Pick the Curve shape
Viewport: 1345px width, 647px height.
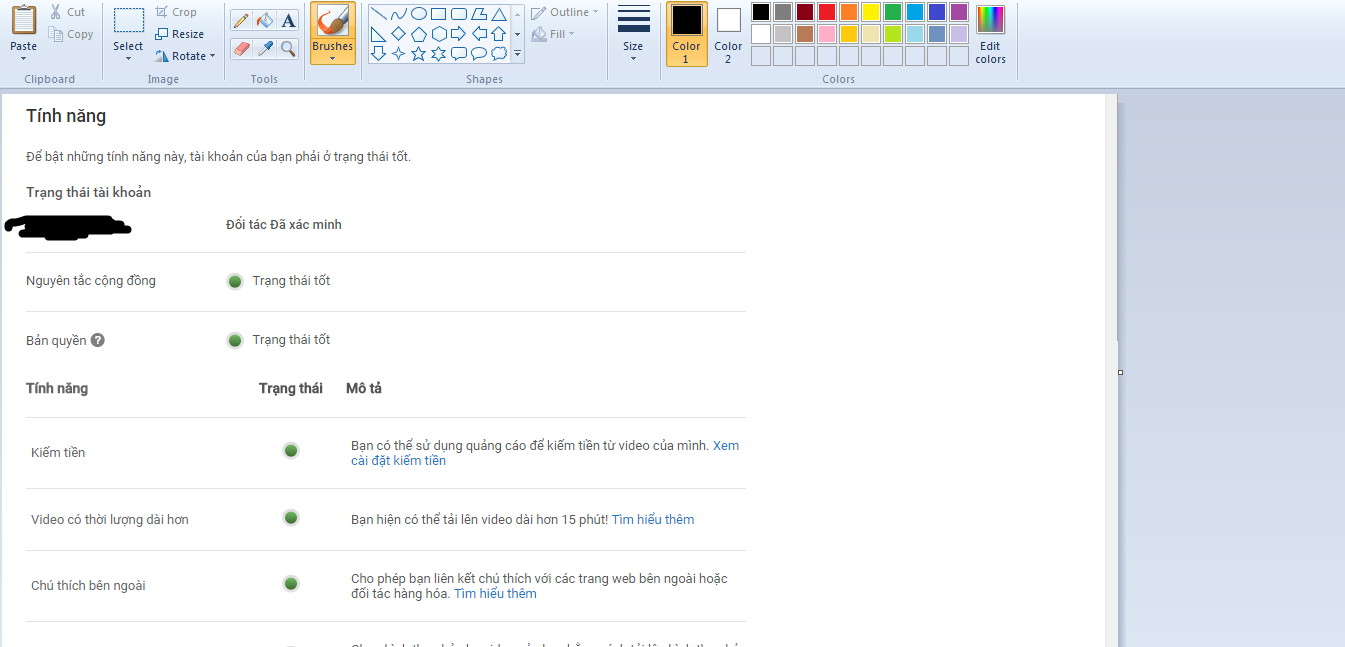399,14
